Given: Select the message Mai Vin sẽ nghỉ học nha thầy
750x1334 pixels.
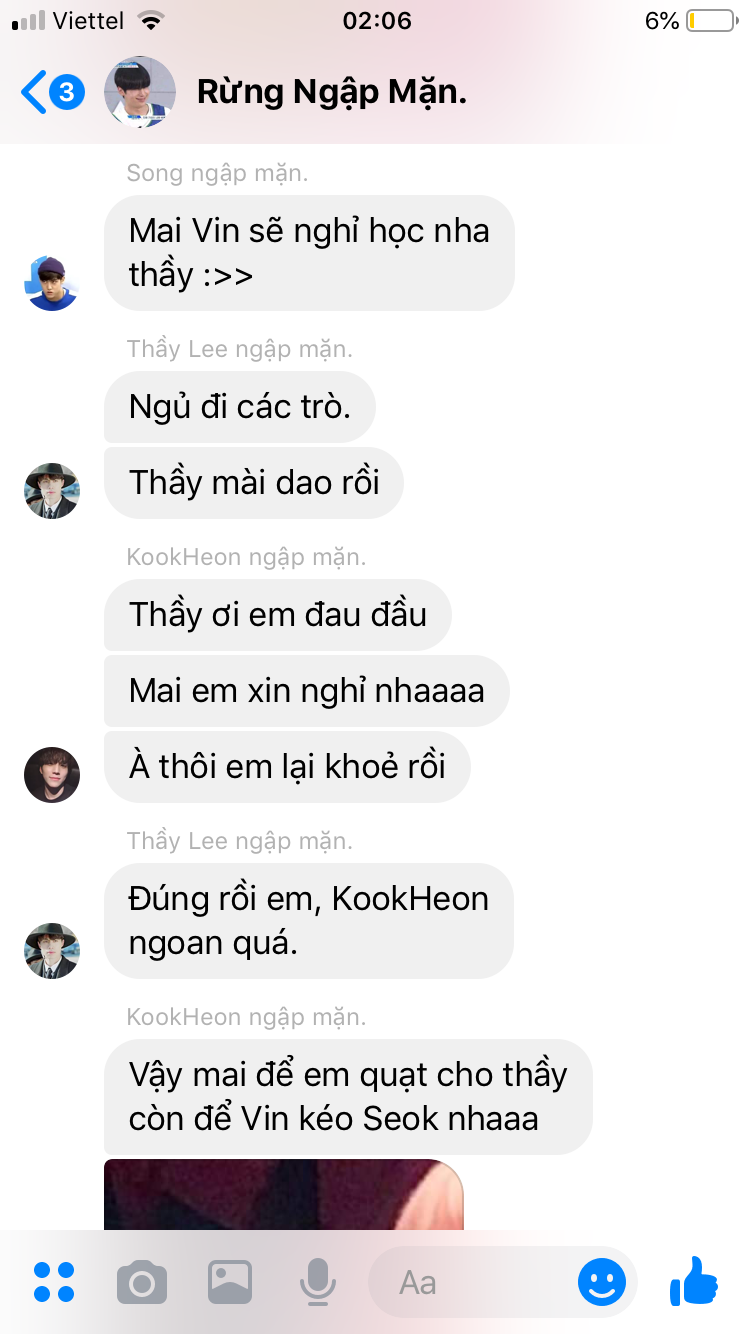Looking at the screenshot, I should pyautogui.click(x=309, y=253).
